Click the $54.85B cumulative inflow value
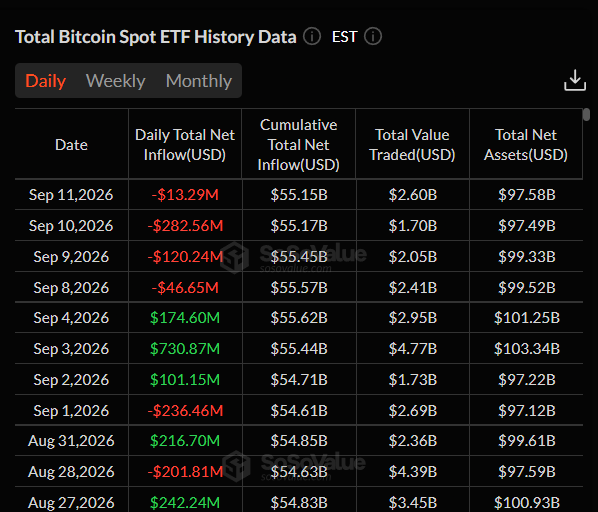Screen dimensions: 598x512 299,441
